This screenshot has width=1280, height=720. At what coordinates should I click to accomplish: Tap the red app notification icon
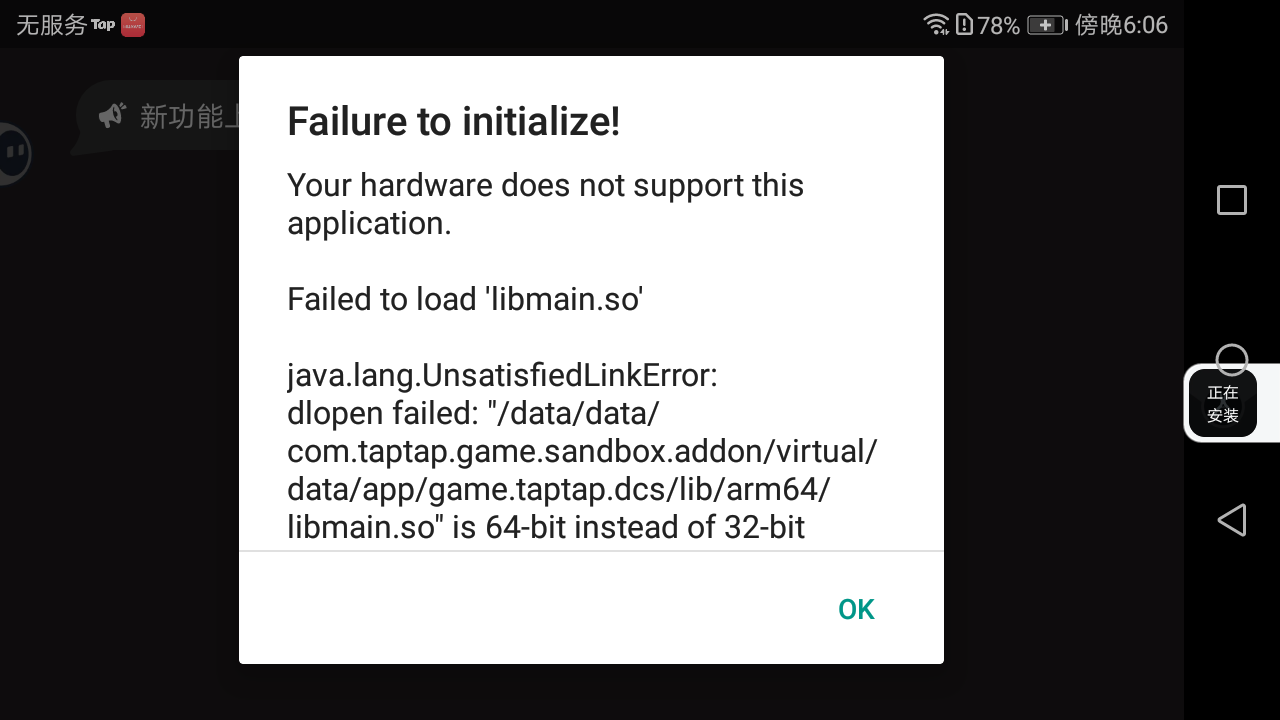pyautogui.click(x=133, y=25)
